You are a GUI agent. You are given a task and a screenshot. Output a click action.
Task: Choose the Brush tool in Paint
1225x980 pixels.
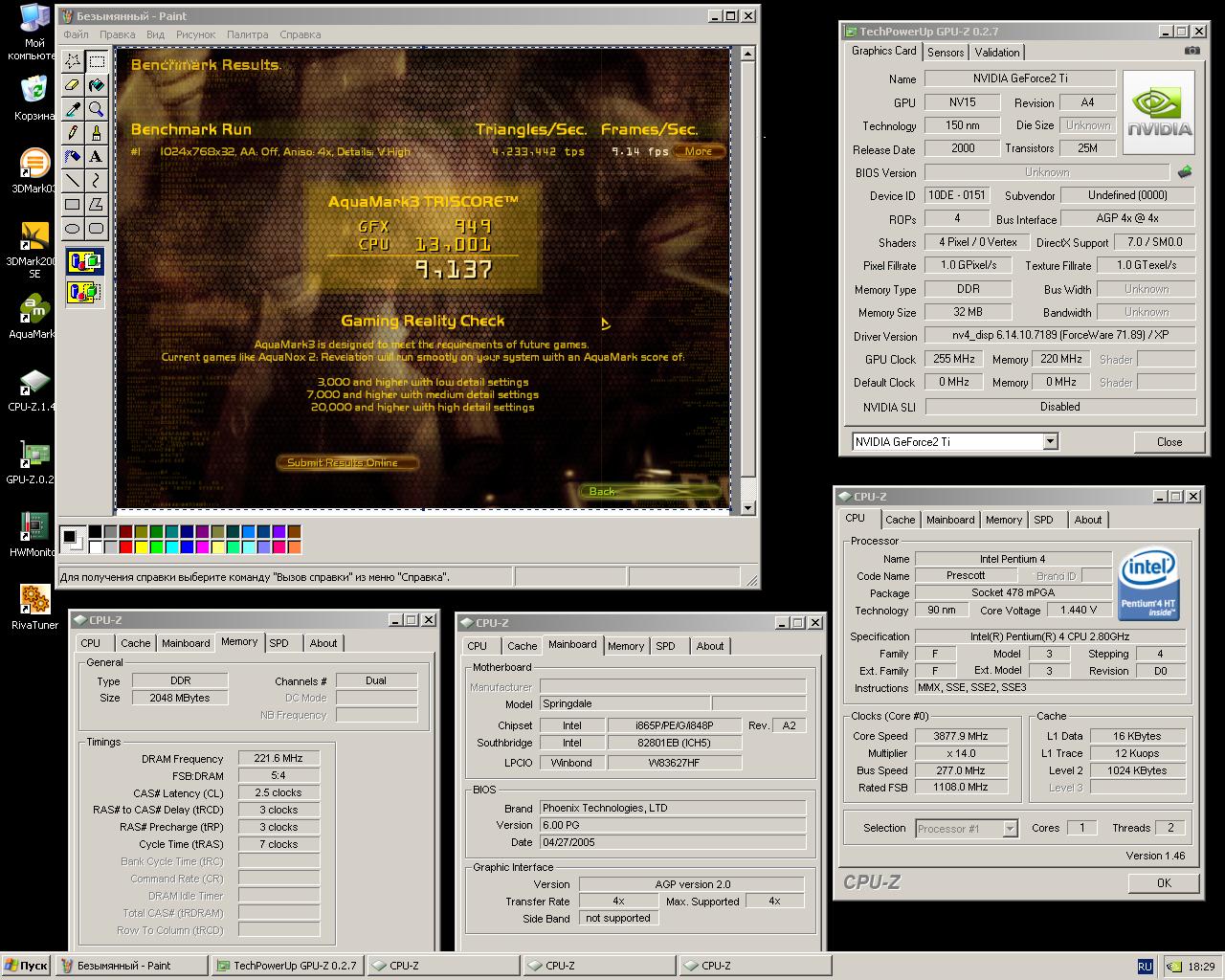click(x=97, y=133)
